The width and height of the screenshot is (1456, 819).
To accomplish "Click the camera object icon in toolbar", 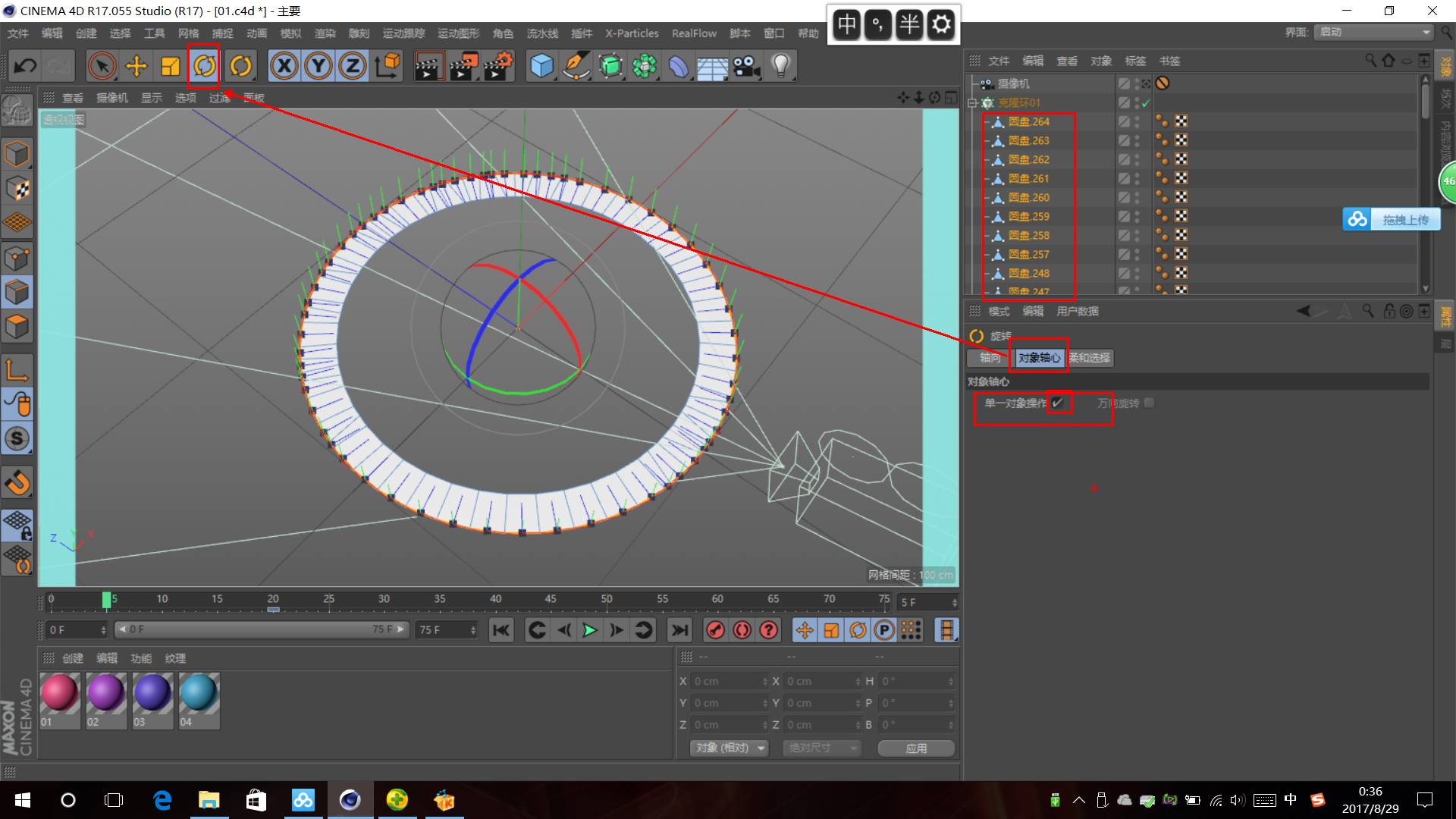I will [747, 67].
